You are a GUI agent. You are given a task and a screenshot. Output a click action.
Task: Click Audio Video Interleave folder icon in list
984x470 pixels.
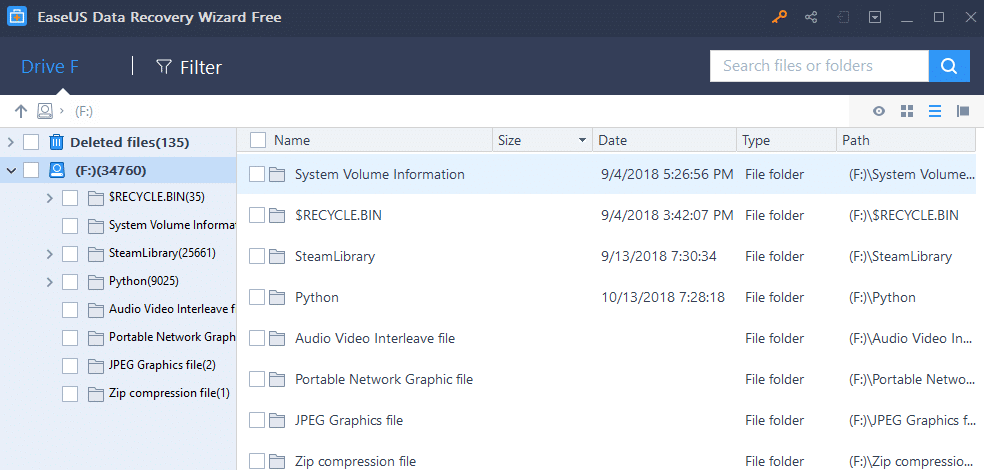coord(277,338)
